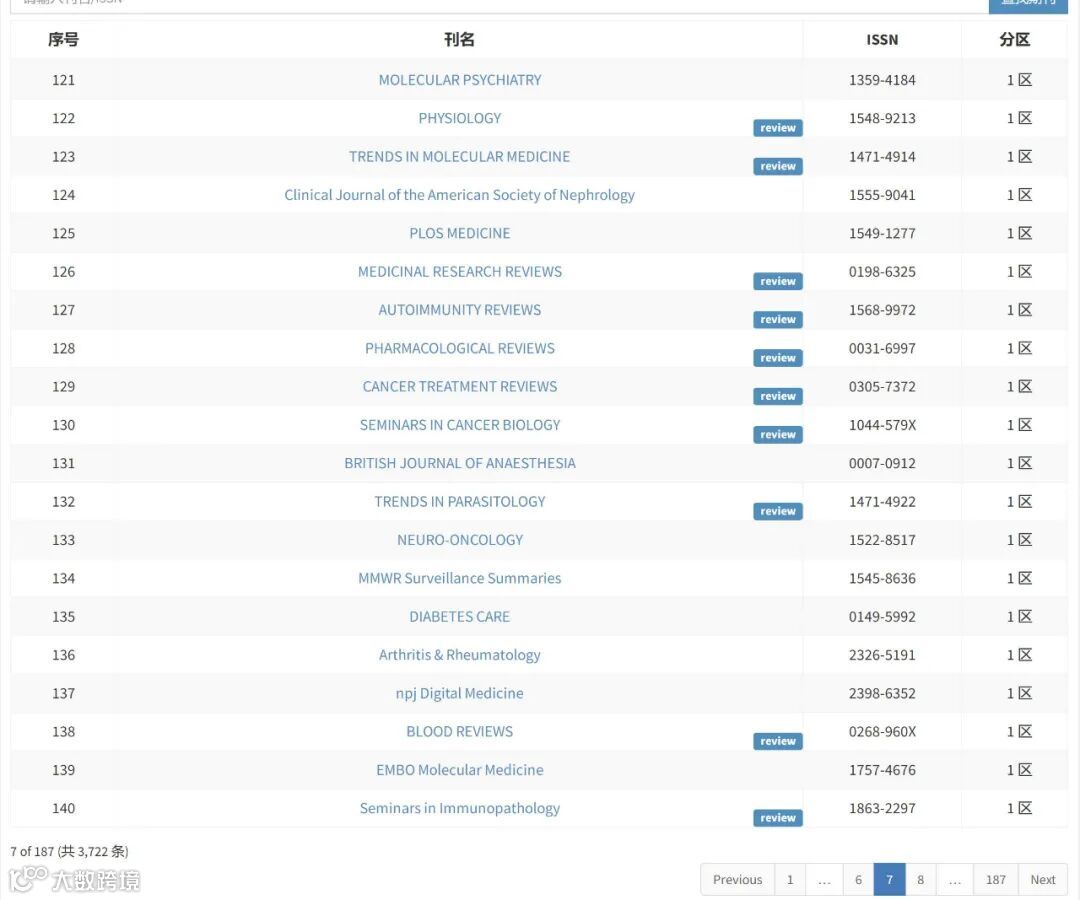The height and width of the screenshot is (900, 1080).
Task: Open NEURO-ONCOLOGY journal link
Action: [459, 540]
